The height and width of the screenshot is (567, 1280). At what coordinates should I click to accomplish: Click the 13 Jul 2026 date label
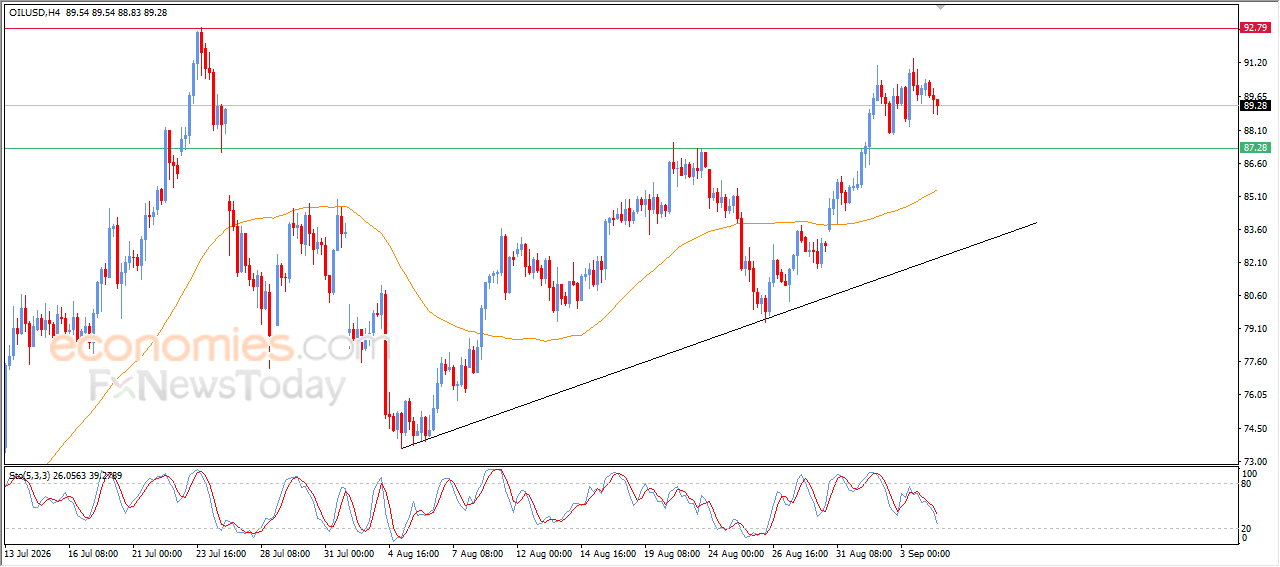tap(28, 552)
